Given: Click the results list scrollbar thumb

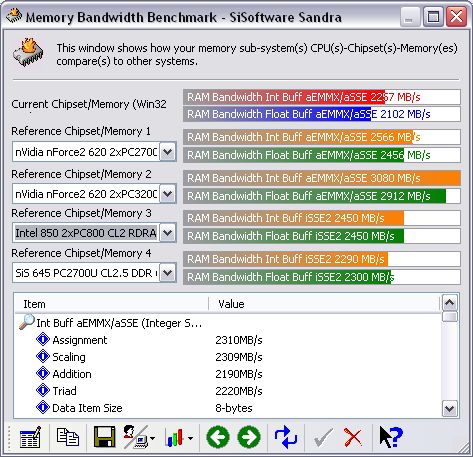Looking at the screenshot, I should click(450, 316).
